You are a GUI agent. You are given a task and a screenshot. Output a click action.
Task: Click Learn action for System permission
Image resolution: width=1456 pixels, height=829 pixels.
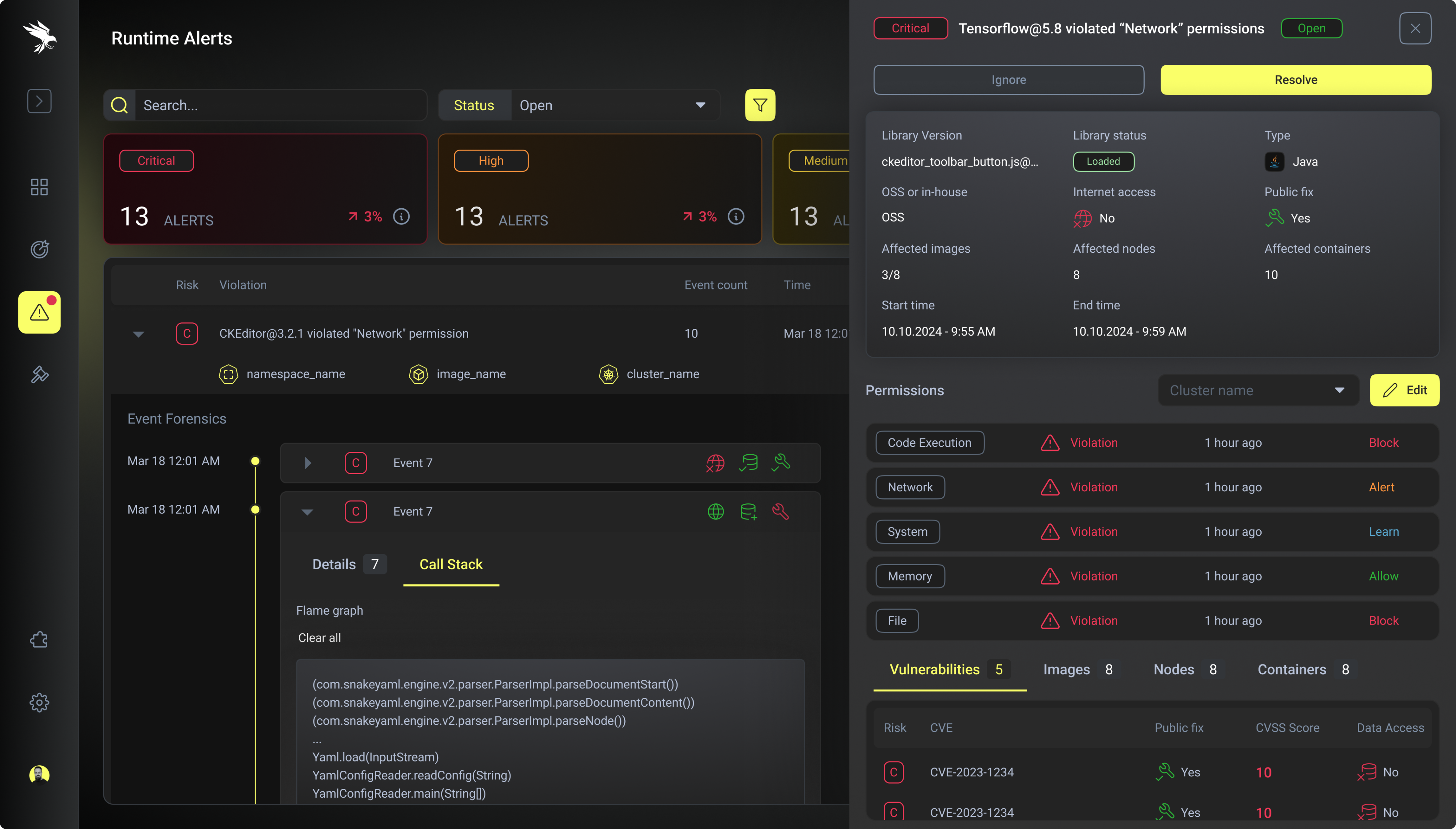tap(1384, 532)
